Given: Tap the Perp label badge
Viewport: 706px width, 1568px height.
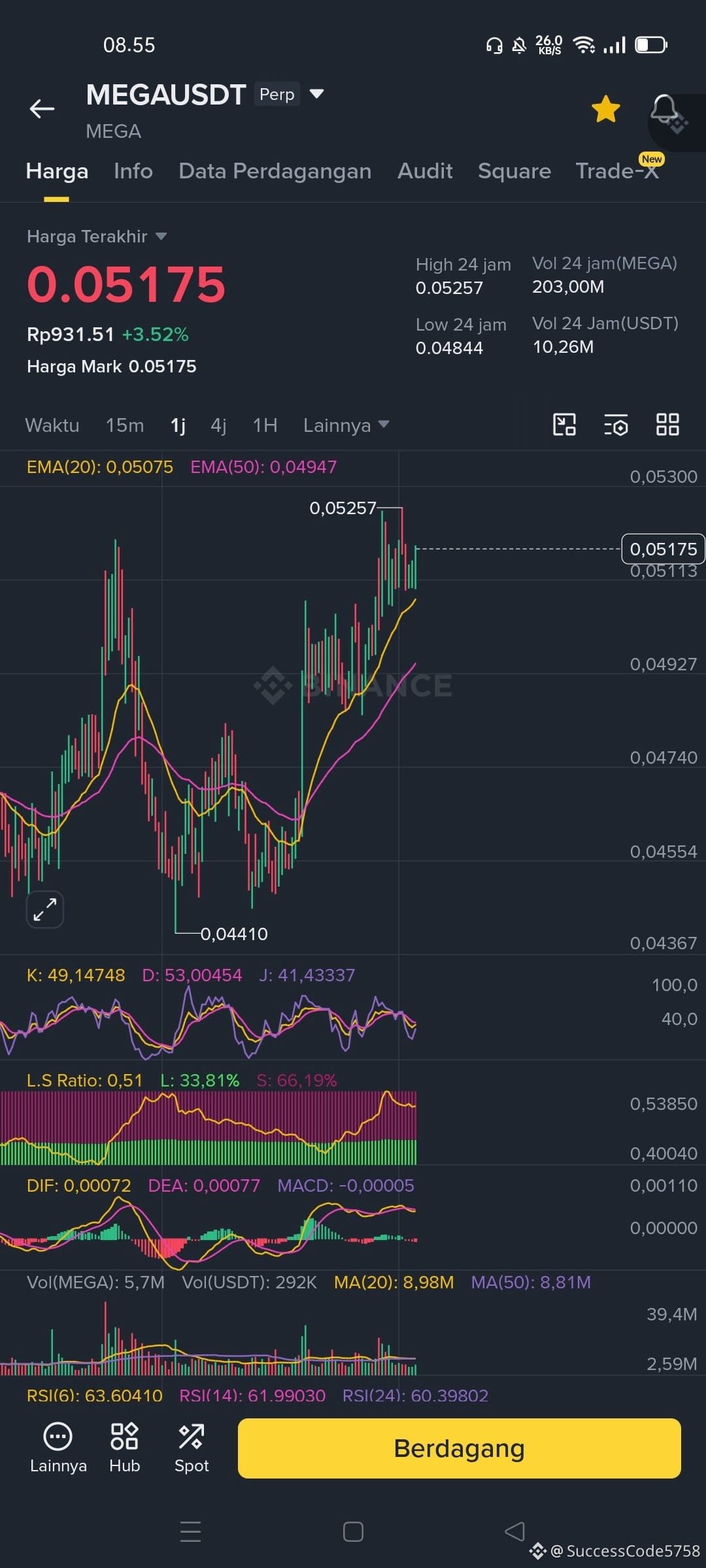Looking at the screenshot, I should coord(277,94).
